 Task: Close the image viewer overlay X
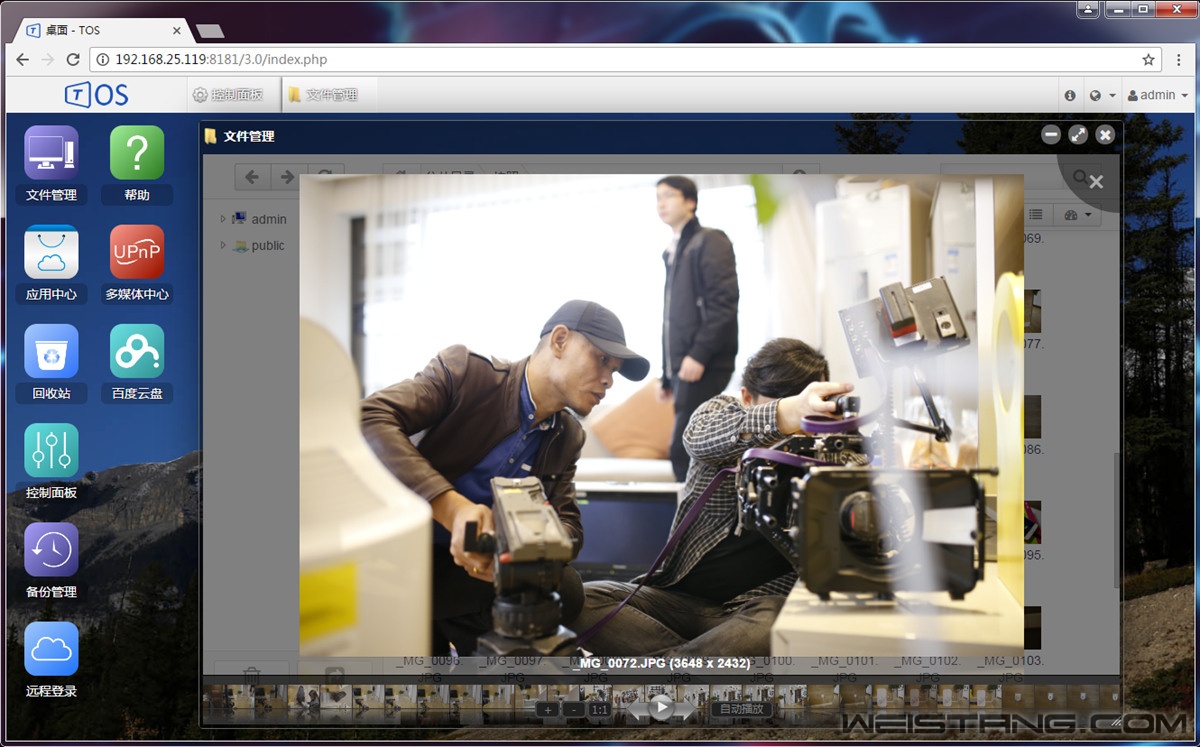tap(1096, 182)
